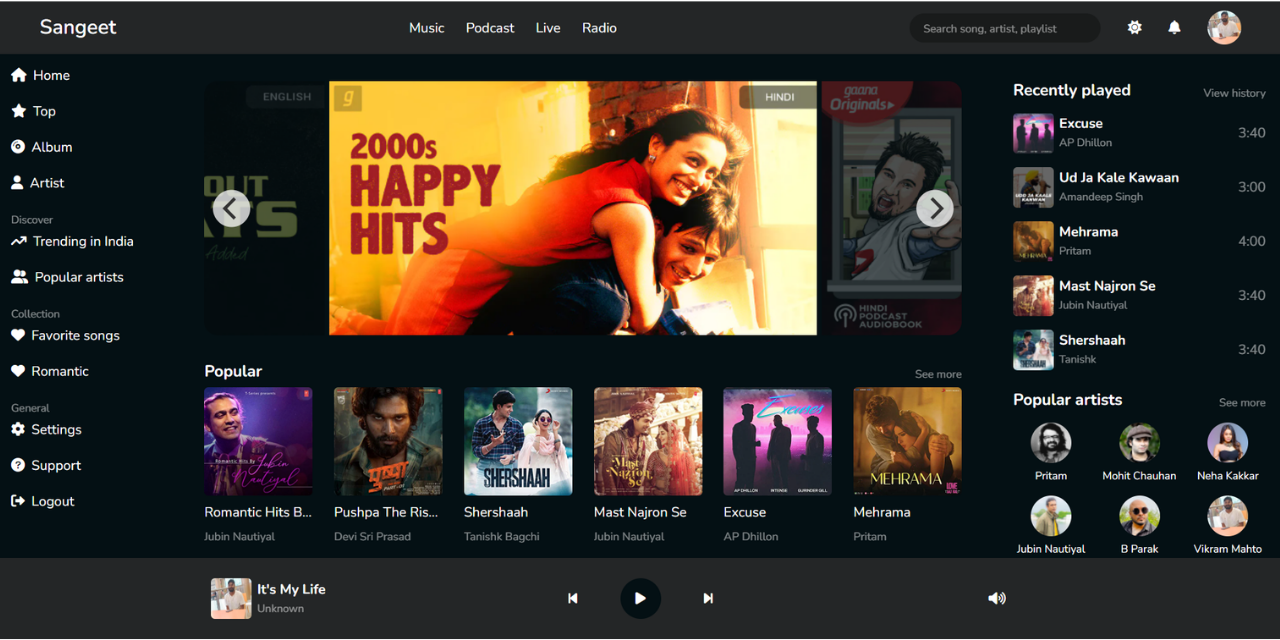Viewport: 1280px width, 640px height.
Task: Log out using the Logout option
Action: tap(42, 501)
